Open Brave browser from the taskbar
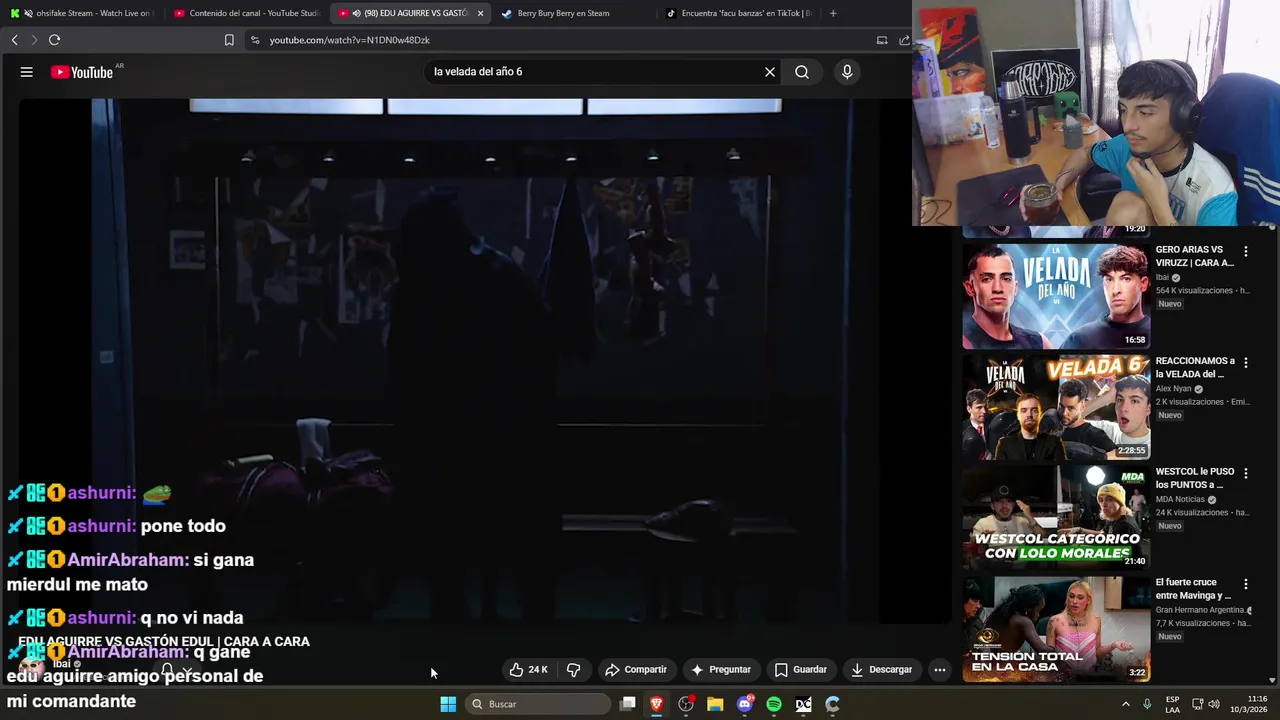This screenshot has height=720, width=1280. click(x=657, y=704)
